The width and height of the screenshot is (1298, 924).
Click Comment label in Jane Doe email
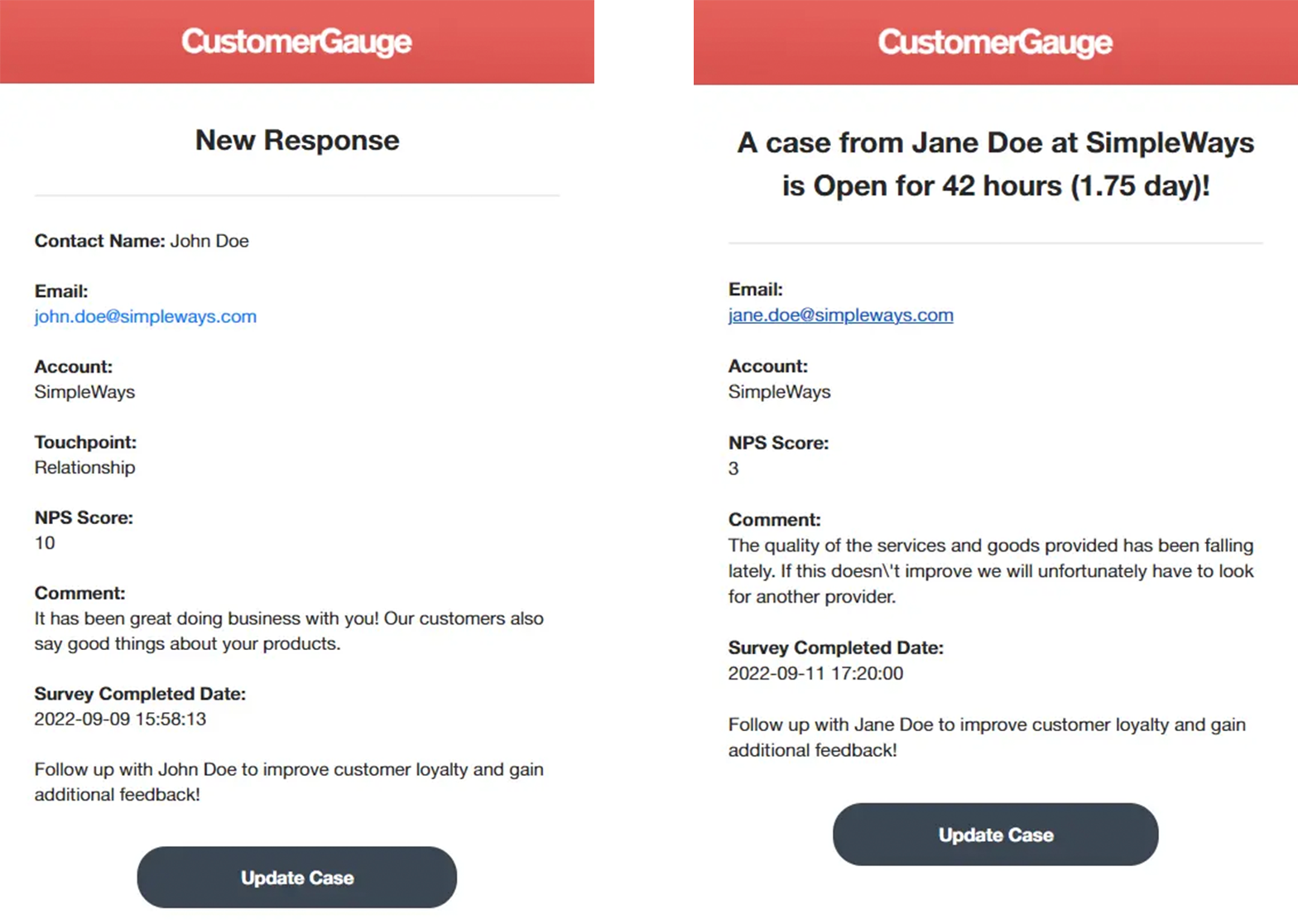pyautogui.click(x=775, y=520)
